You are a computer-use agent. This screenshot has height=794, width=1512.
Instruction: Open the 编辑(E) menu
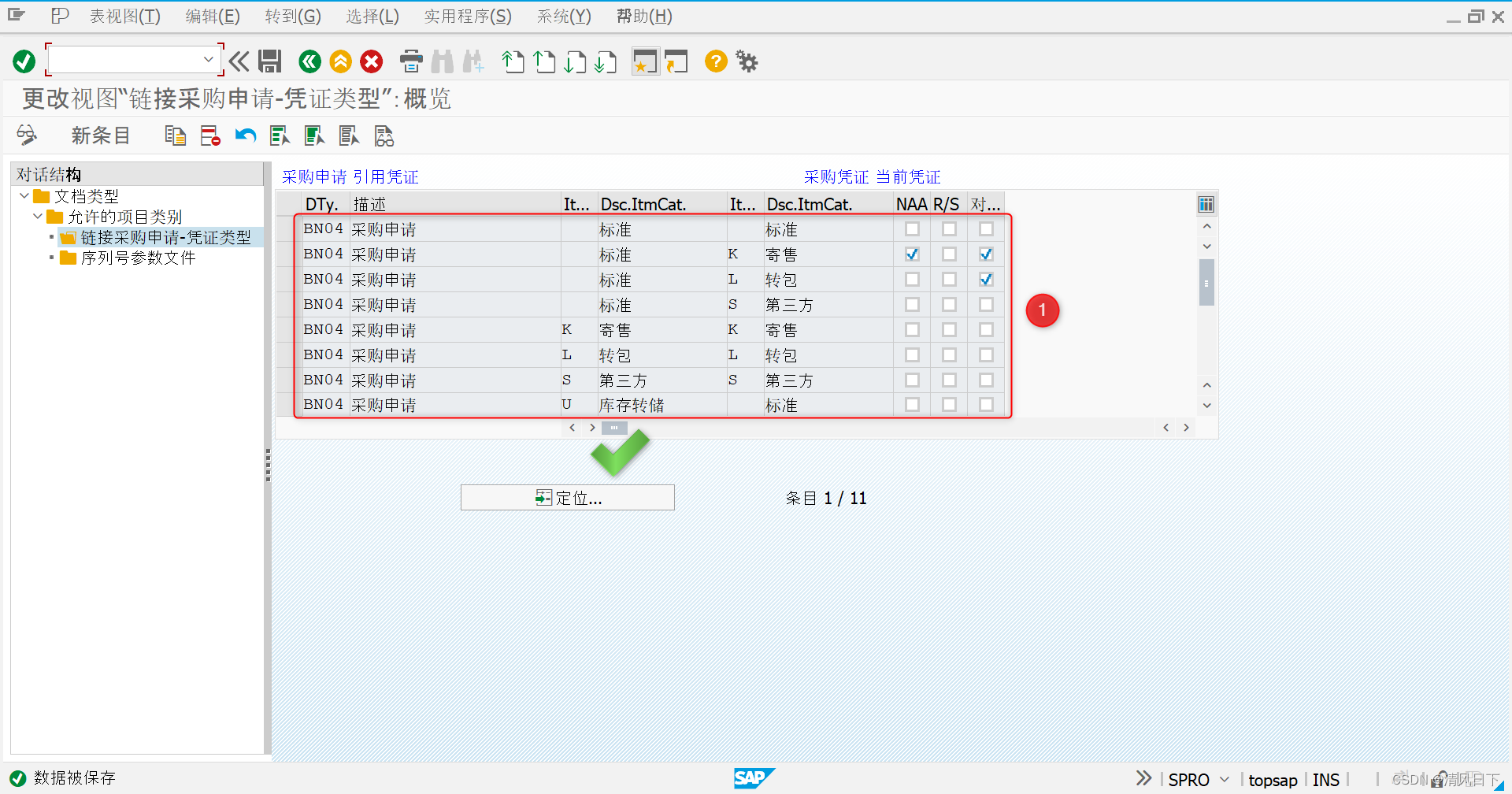pyautogui.click(x=211, y=16)
